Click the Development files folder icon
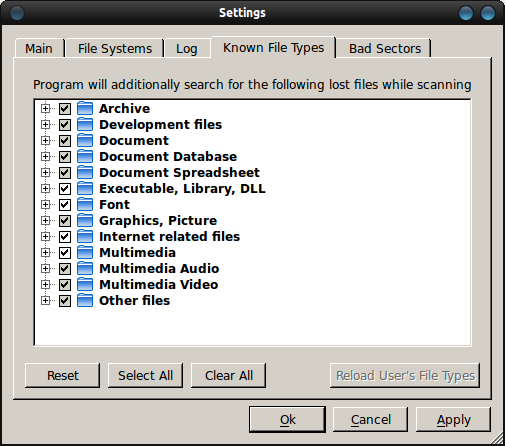 pyautogui.click(x=85, y=124)
